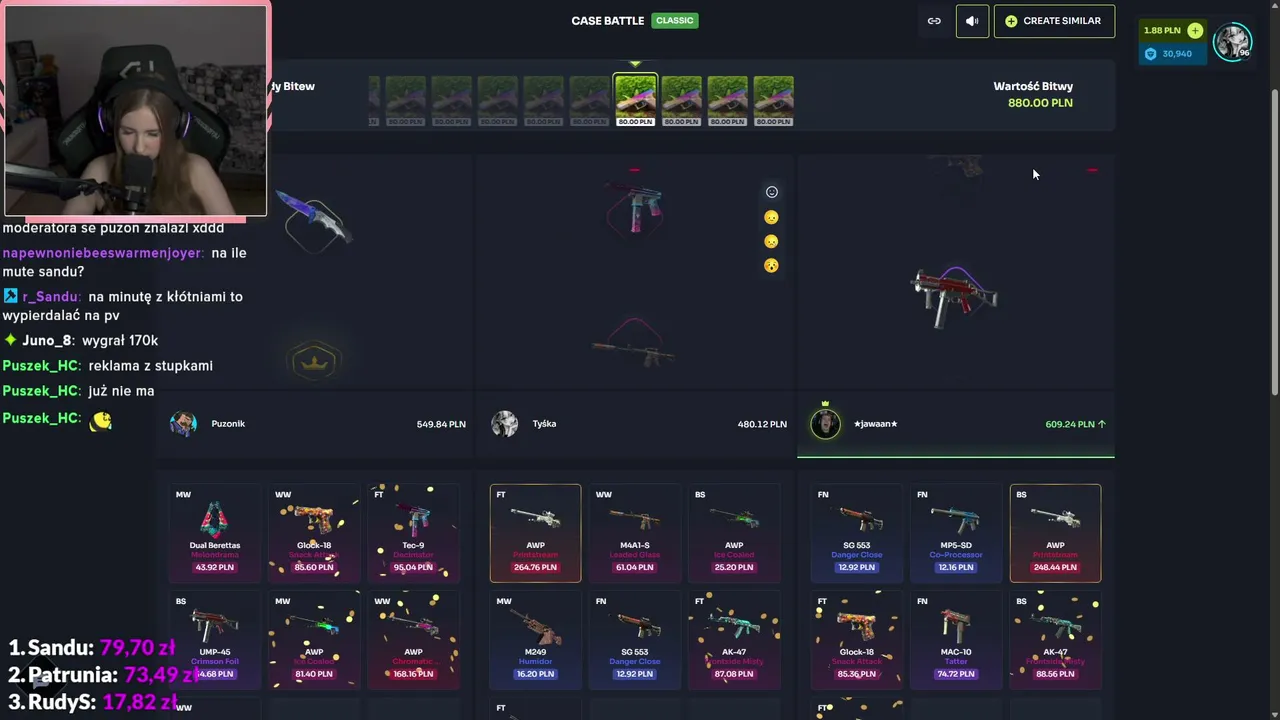Open the outlined smiley emoji picker
The width and height of the screenshot is (1280, 720).
[771, 192]
